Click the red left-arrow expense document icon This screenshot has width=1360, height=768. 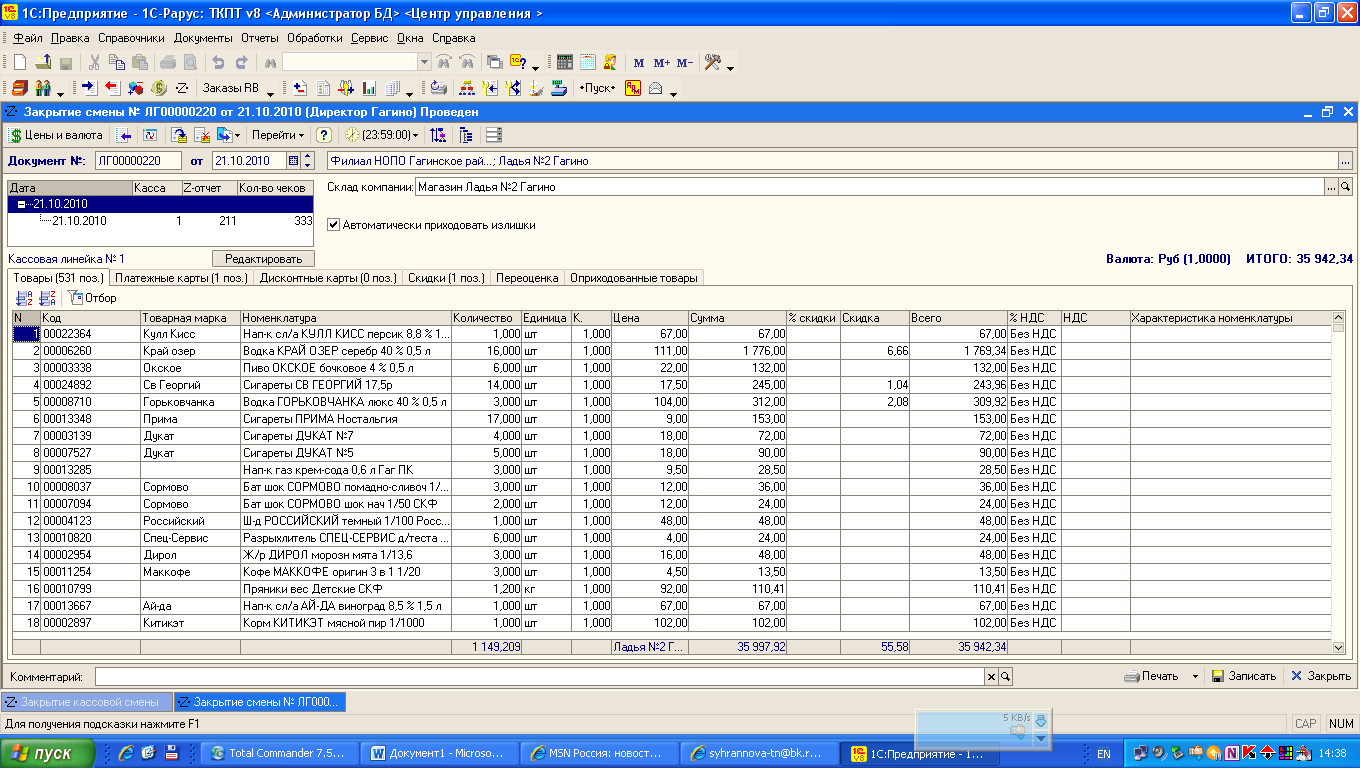112,88
